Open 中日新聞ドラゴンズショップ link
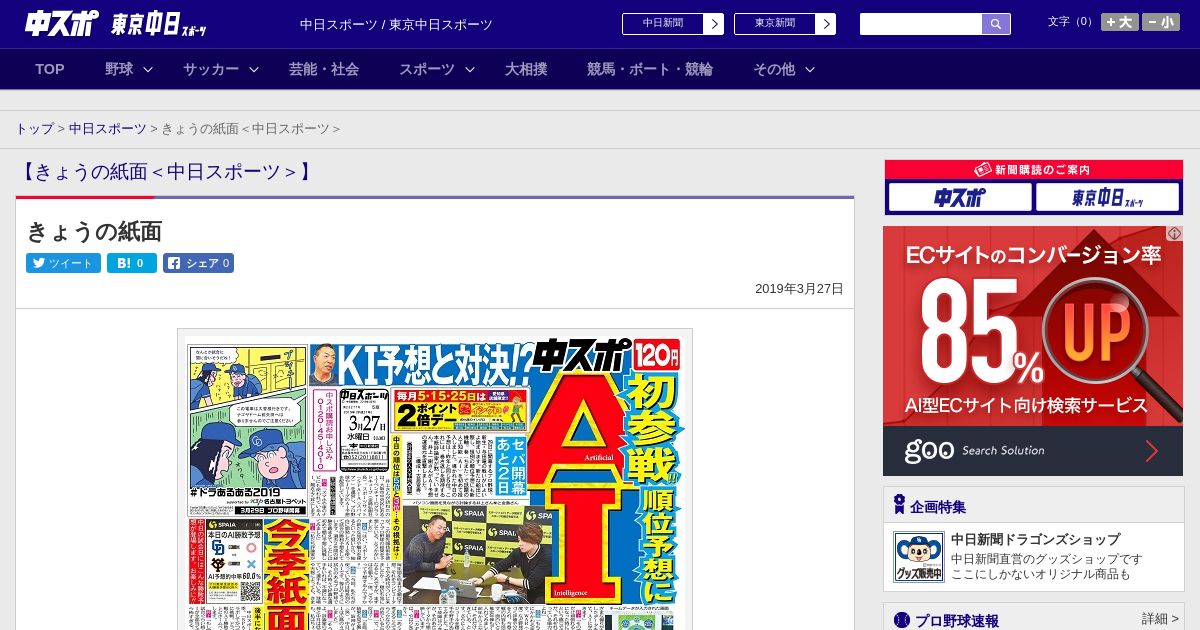Image resolution: width=1200 pixels, height=630 pixels. tap(1035, 539)
